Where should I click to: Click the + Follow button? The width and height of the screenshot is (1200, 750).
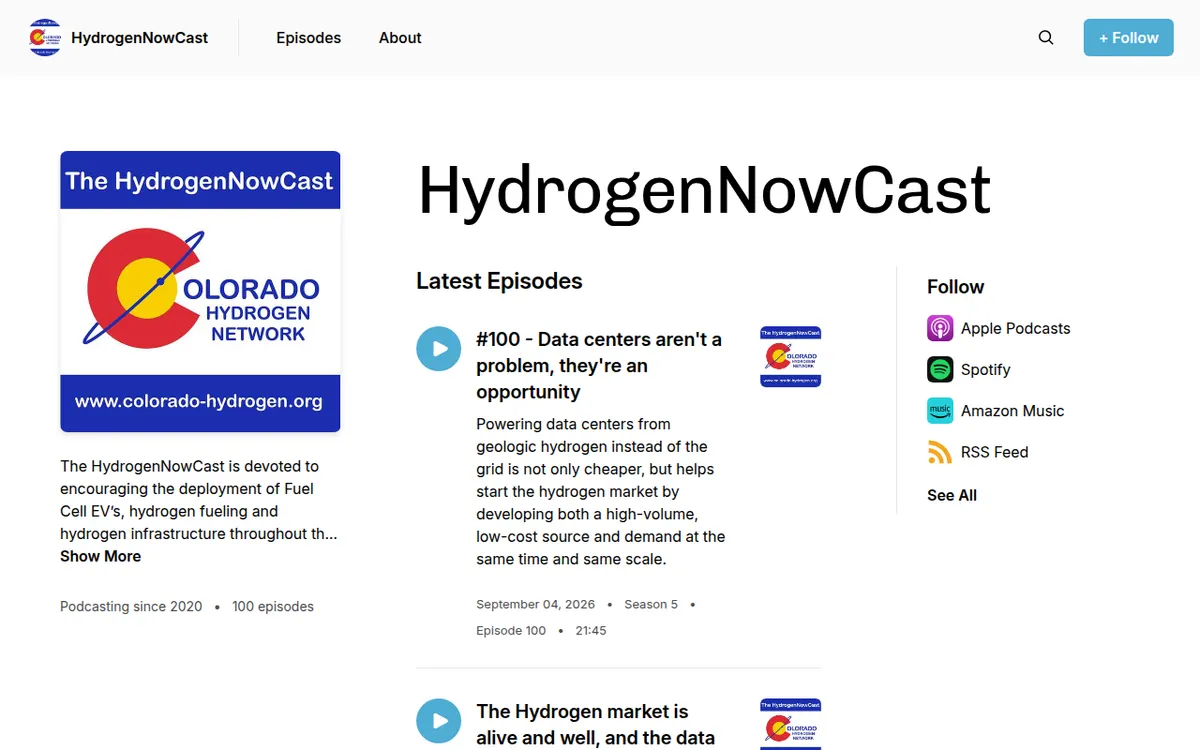coord(1129,38)
